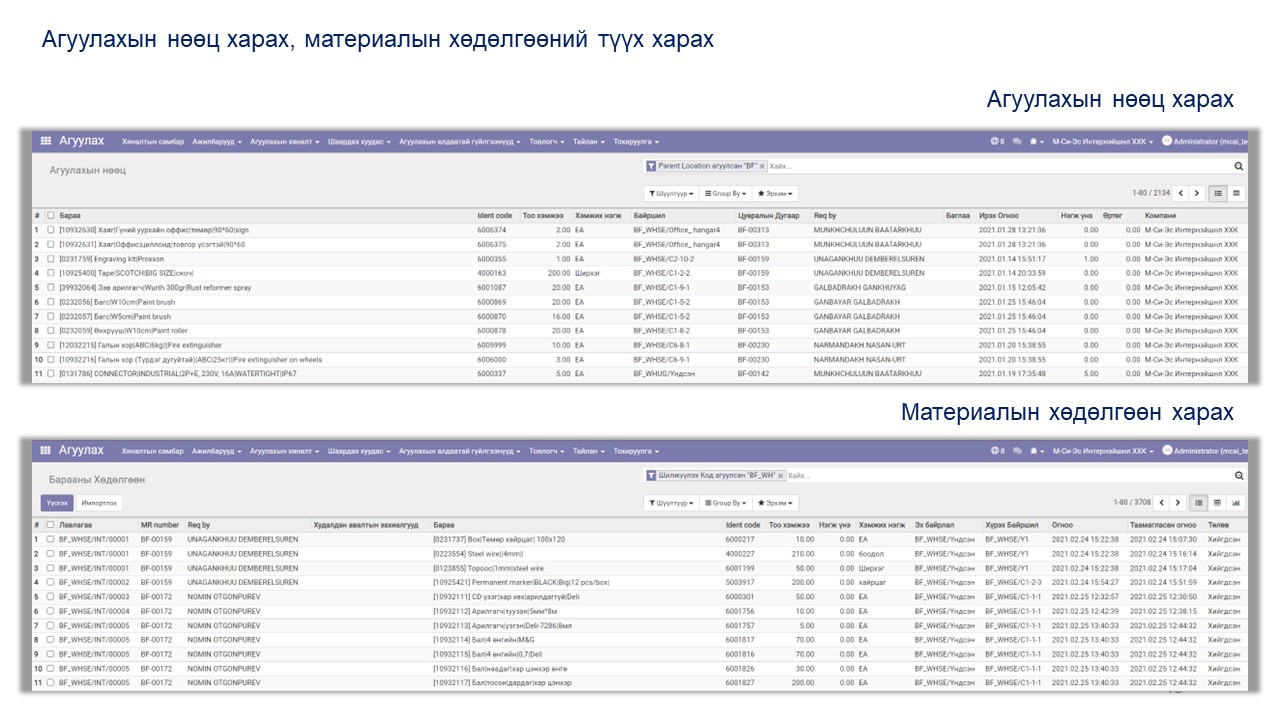
Task: Go to previous page of 1-80 / 3708
Action: (x=1162, y=502)
